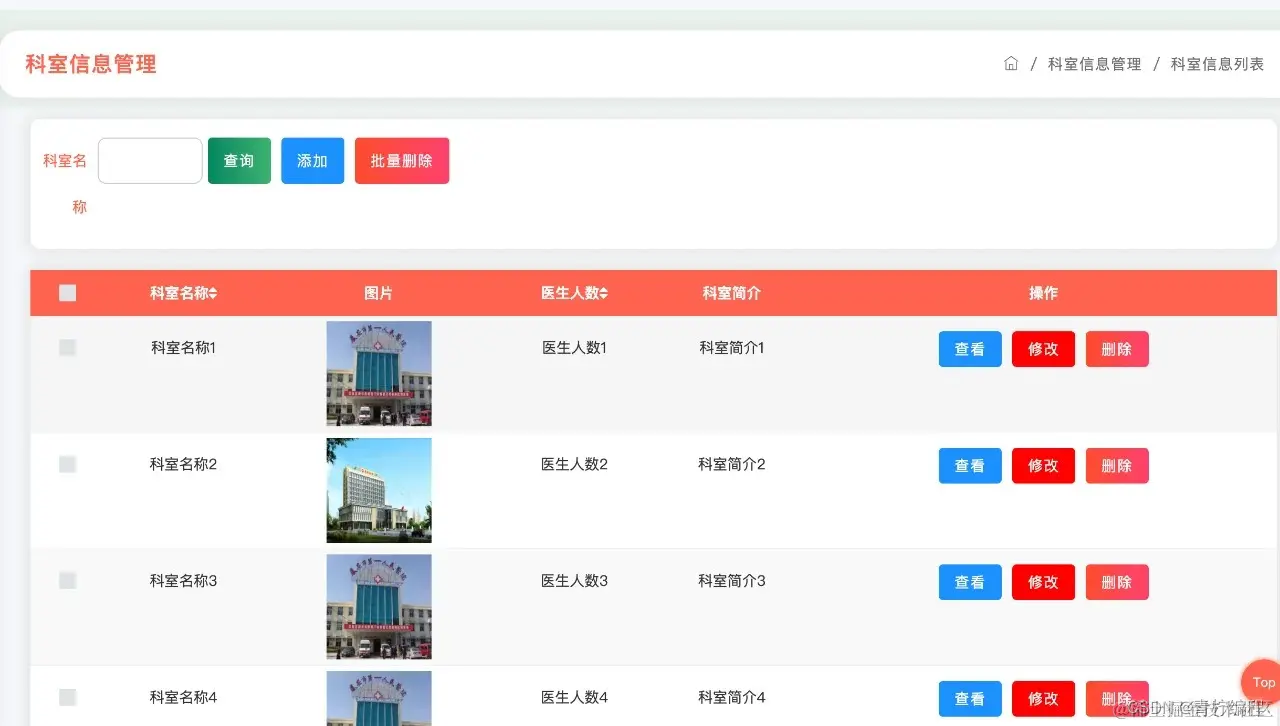
Task: Open the hospital image for 科室名称3
Action: (x=379, y=607)
